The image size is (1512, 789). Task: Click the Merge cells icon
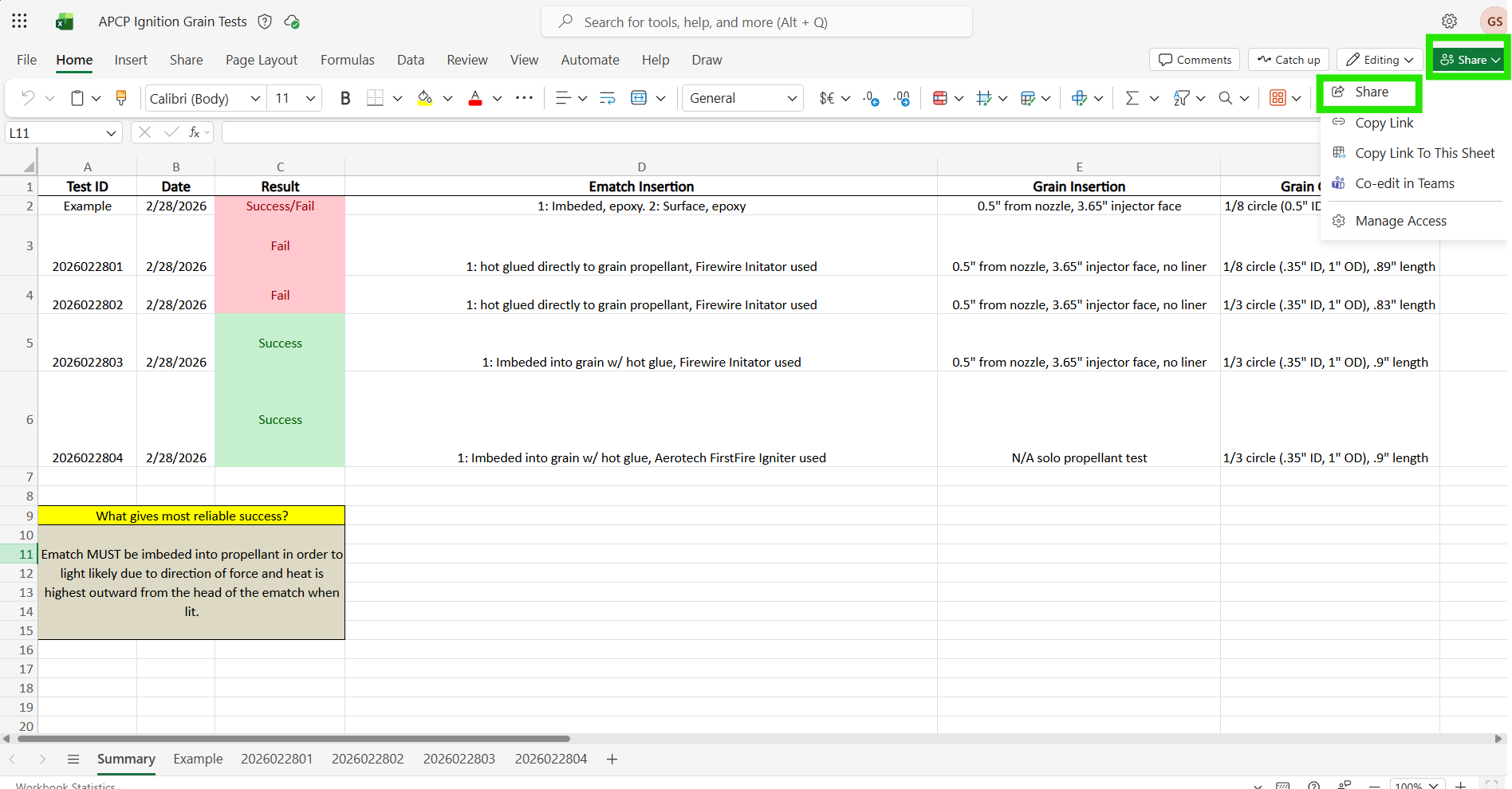tap(639, 98)
